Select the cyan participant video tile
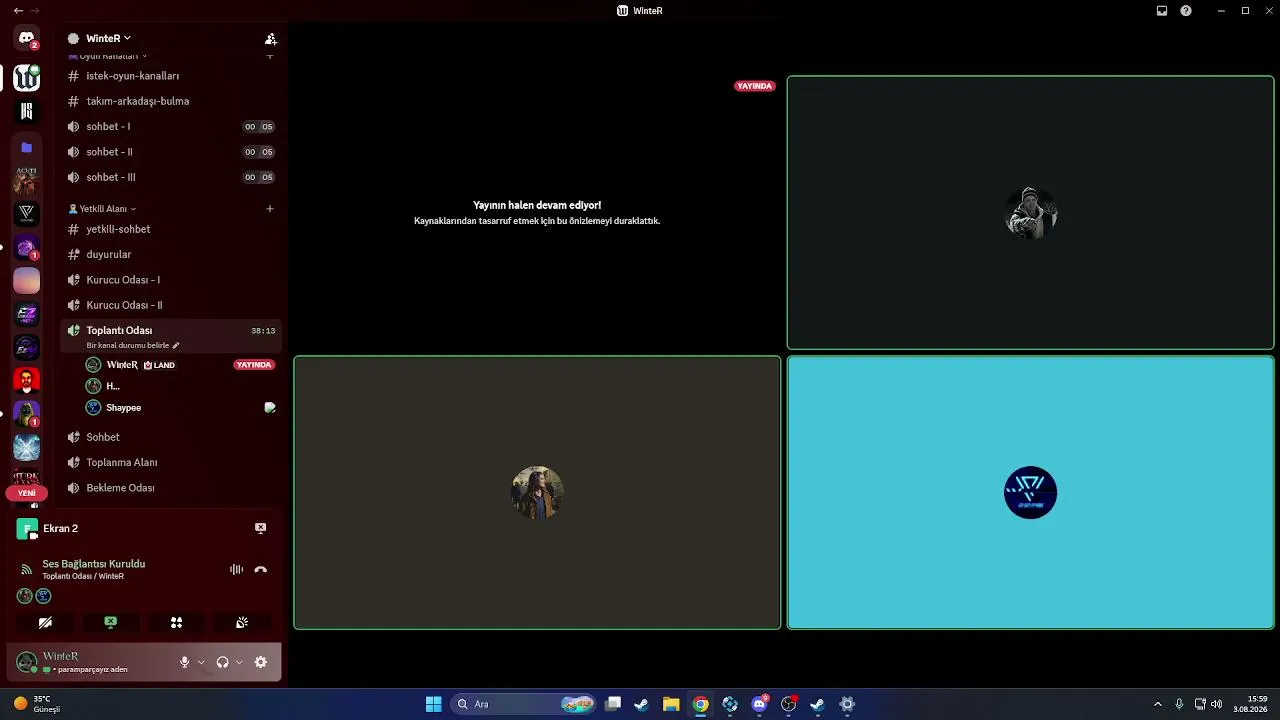This screenshot has height=720, width=1280. (x=1030, y=493)
